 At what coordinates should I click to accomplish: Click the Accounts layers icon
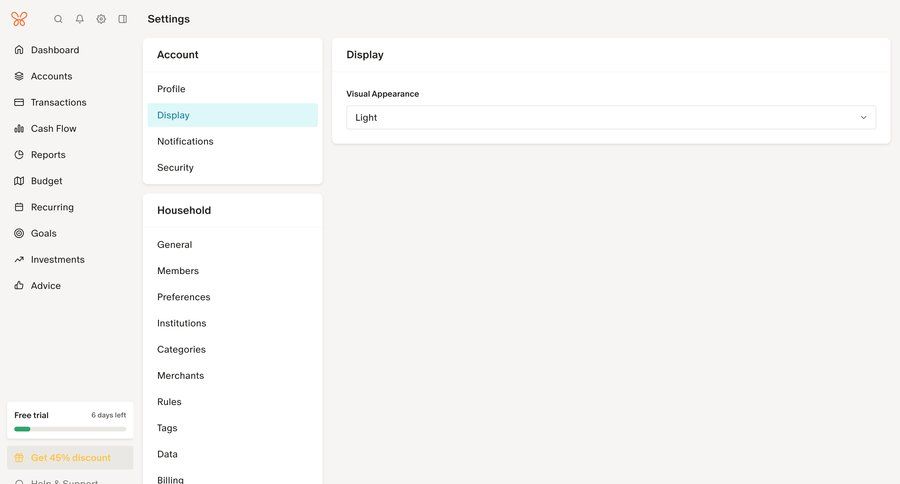pyautogui.click(x=19, y=76)
